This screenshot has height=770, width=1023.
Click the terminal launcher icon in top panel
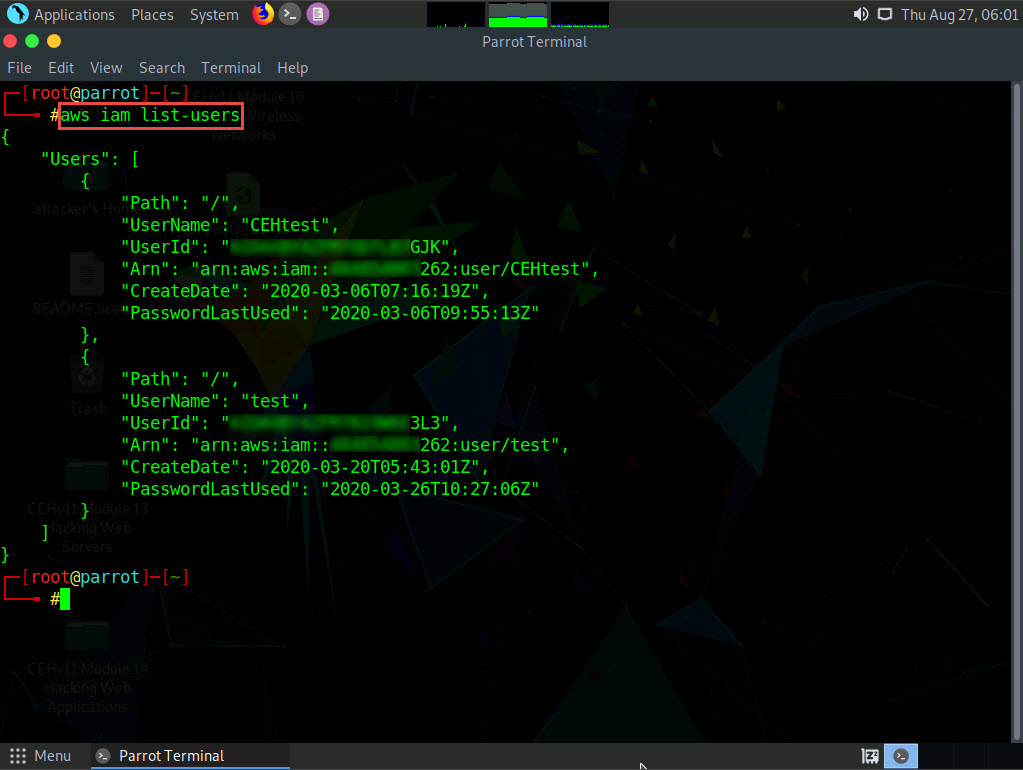pyautogui.click(x=290, y=14)
